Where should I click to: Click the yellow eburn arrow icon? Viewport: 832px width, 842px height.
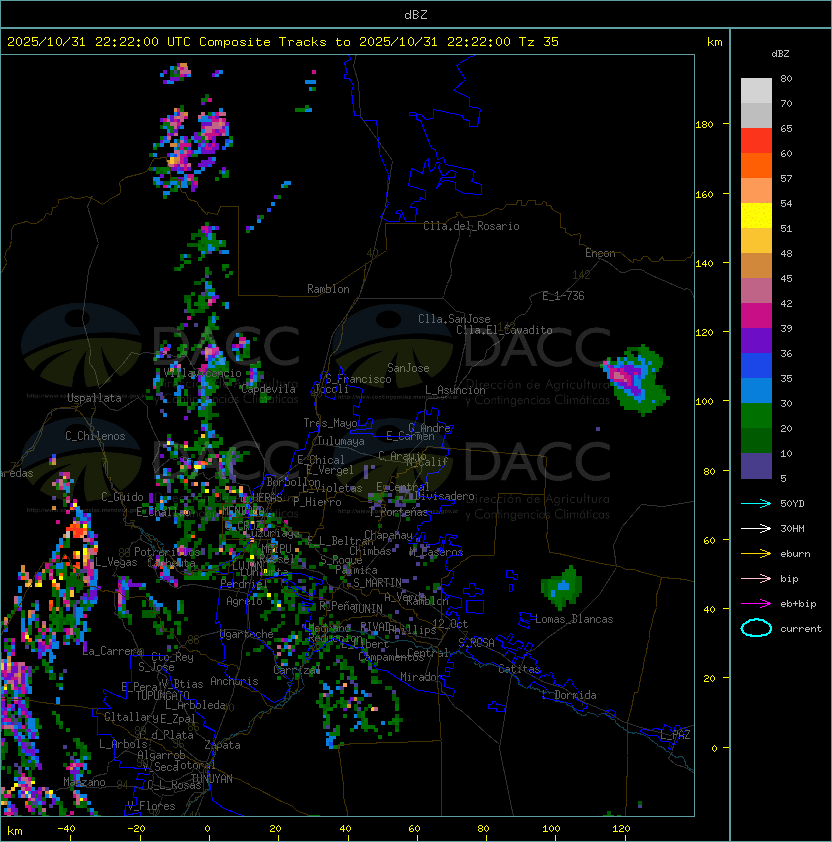756,553
